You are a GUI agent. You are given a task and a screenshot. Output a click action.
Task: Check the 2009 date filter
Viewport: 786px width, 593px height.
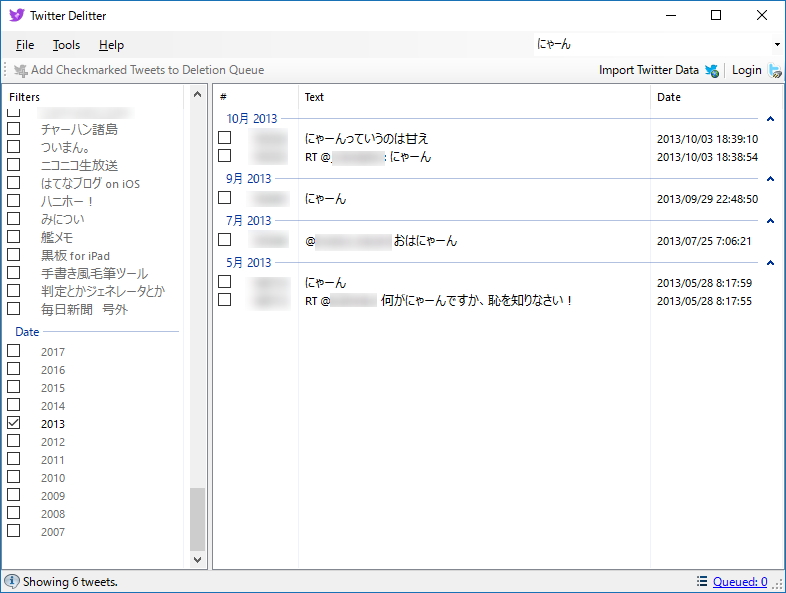pyautogui.click(x=14, y=495)
